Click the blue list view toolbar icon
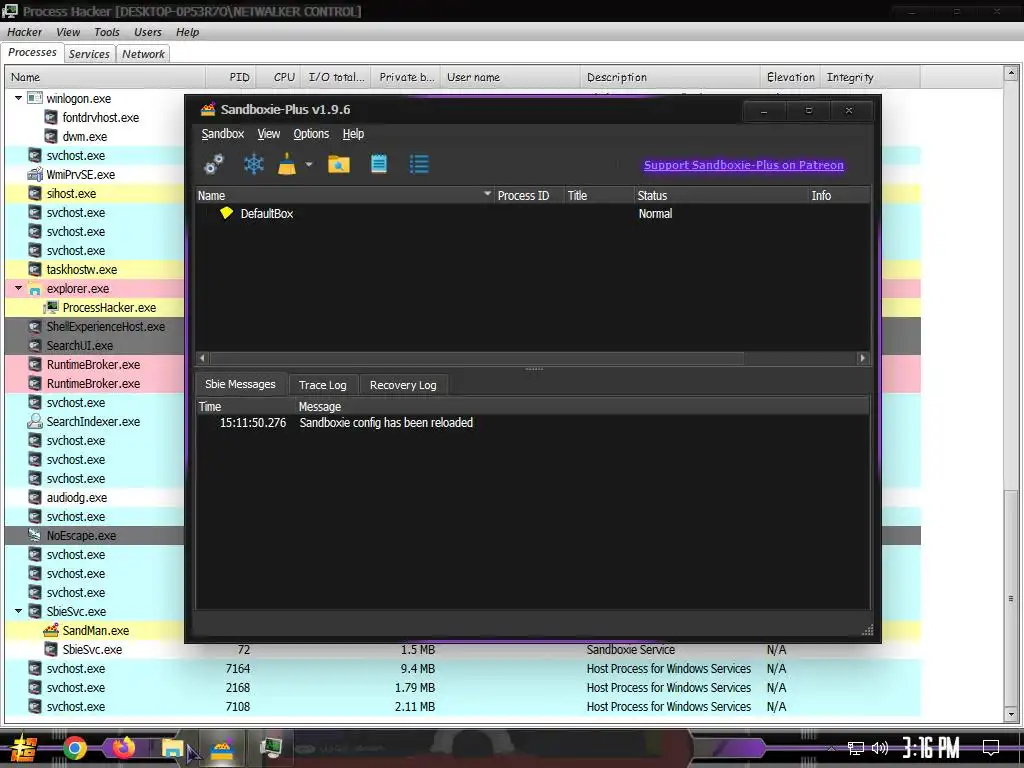This screenshot has height=768, width=1024. click(419, 164)
